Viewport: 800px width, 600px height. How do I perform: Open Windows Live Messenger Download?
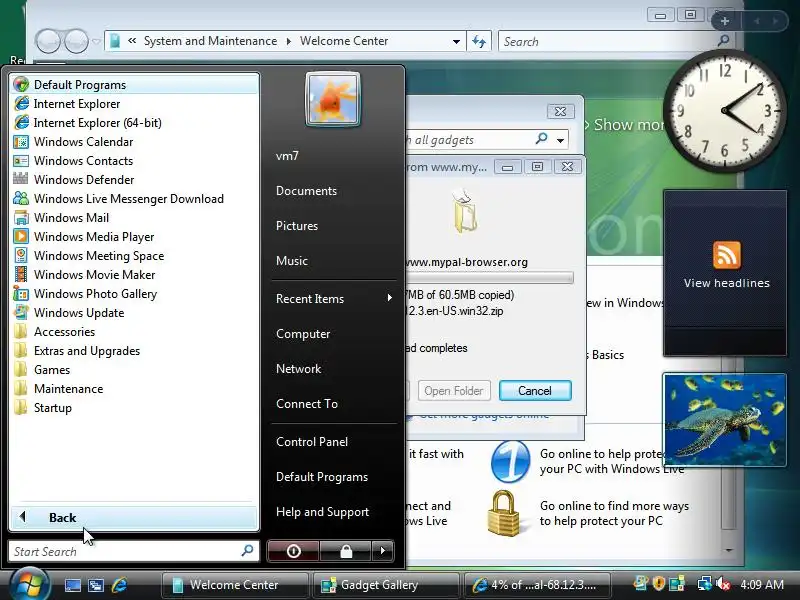tap(135, 198)
